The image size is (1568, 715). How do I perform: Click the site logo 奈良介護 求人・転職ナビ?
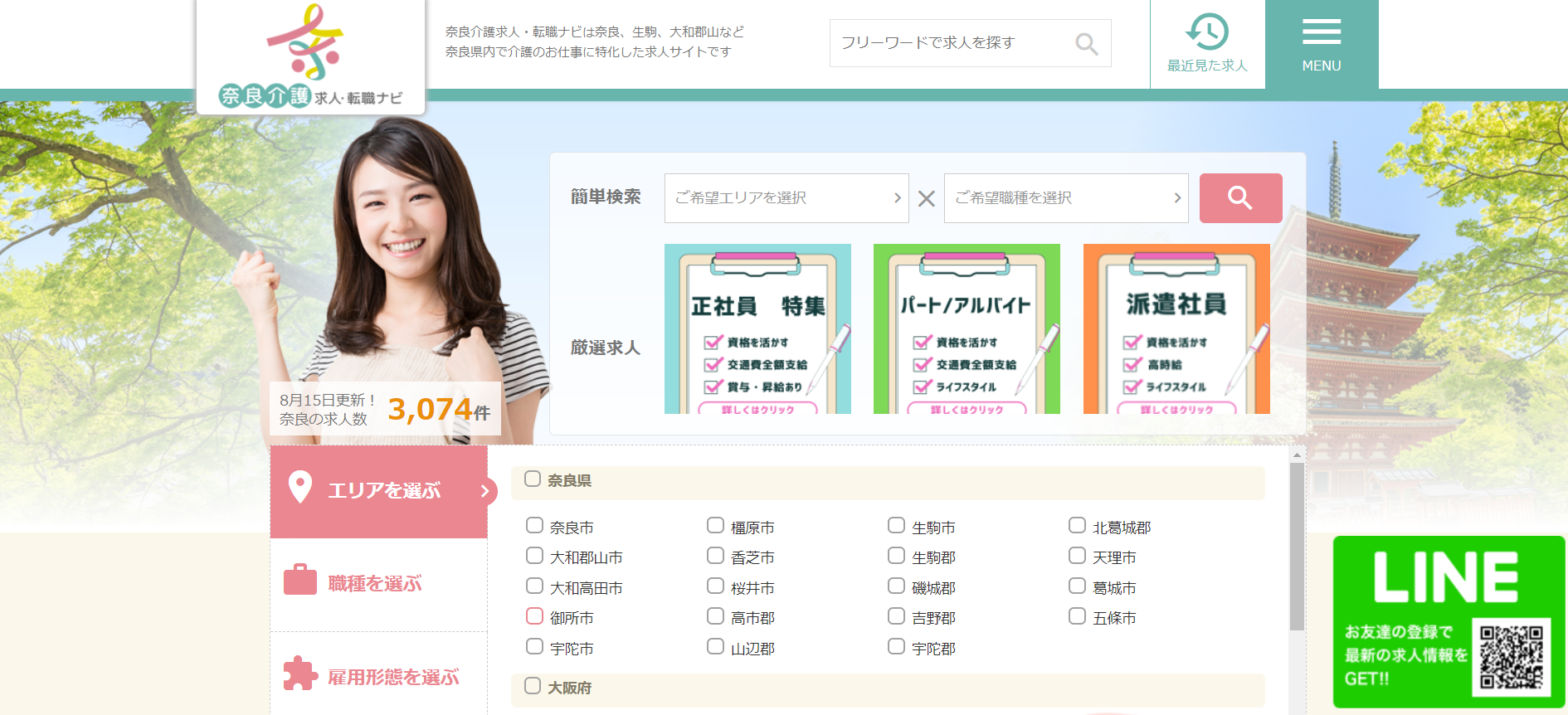click(x=310, y=56)
